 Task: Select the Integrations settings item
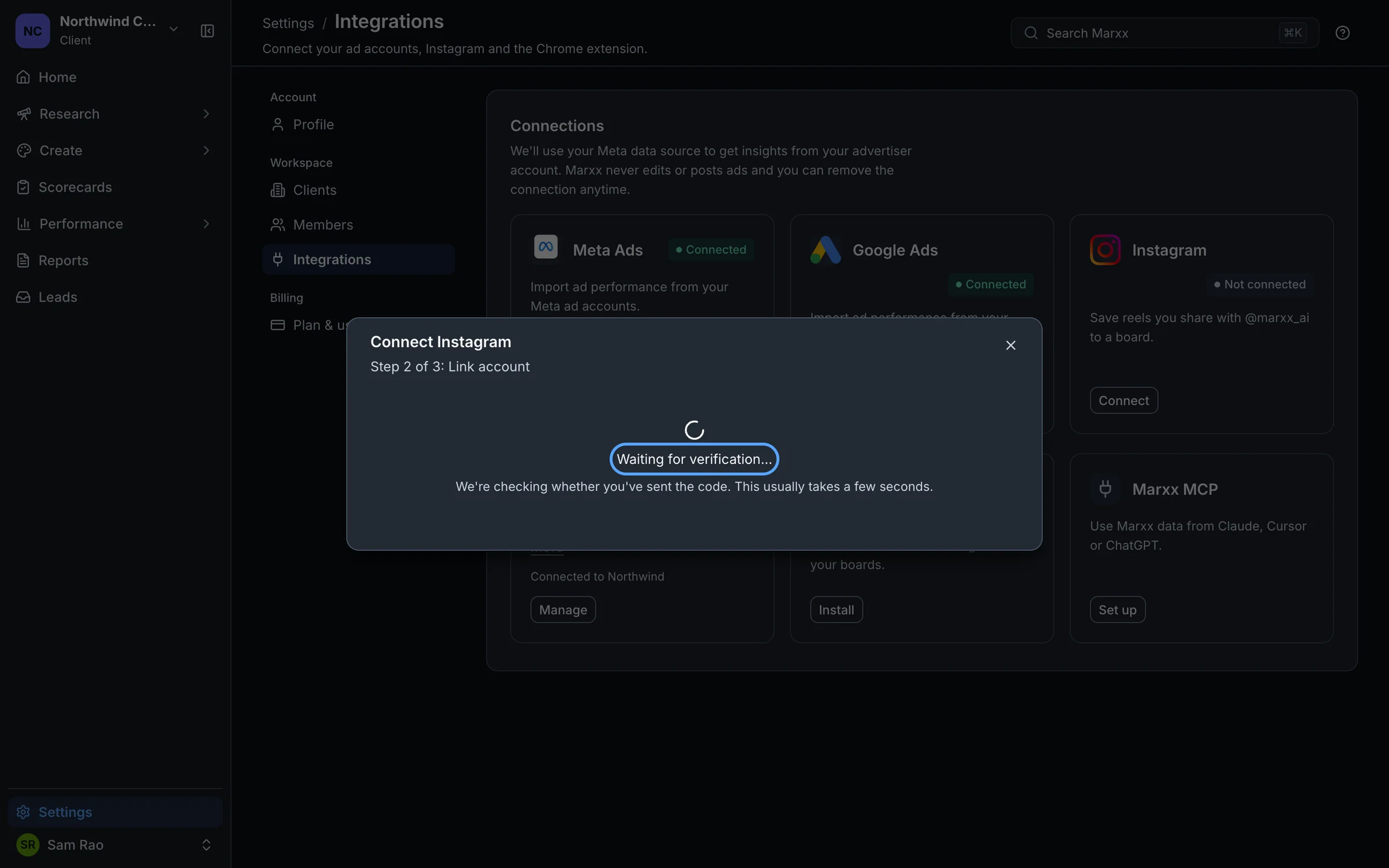pyautogui.click(x=358, y=259)
